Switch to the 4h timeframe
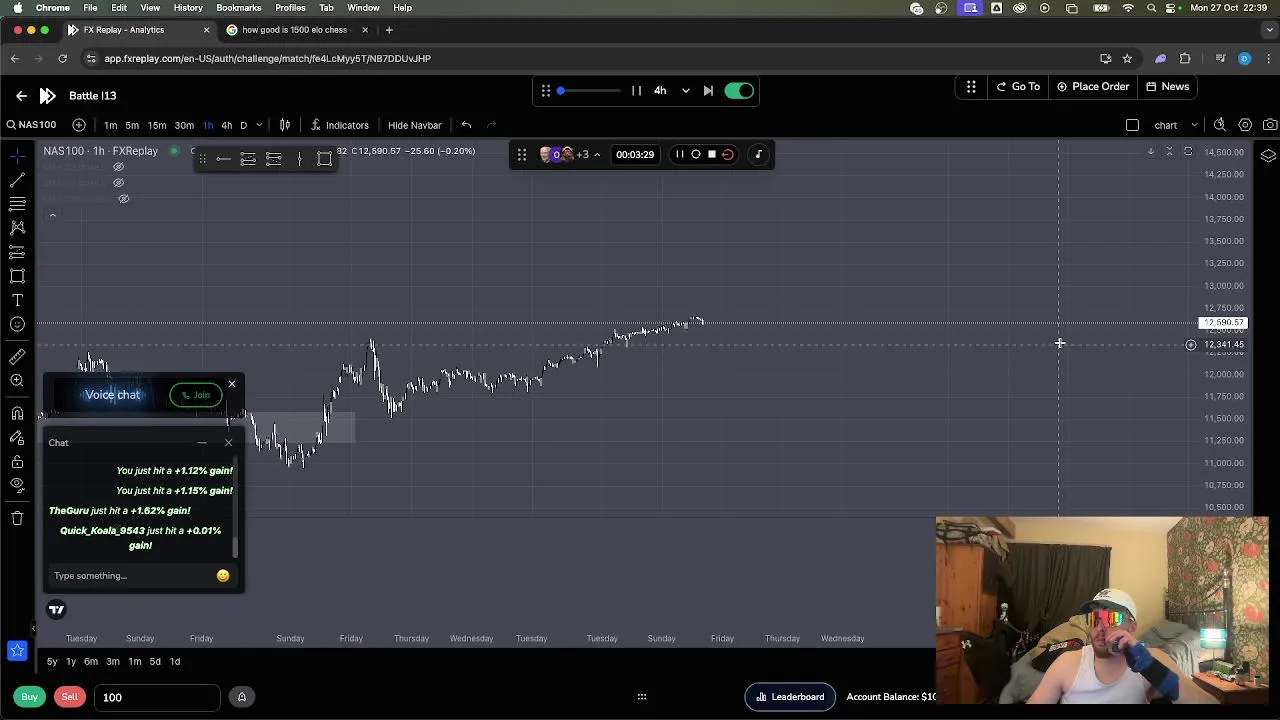This screenshot has height=720, width=1280. click(x=227, y=125)
